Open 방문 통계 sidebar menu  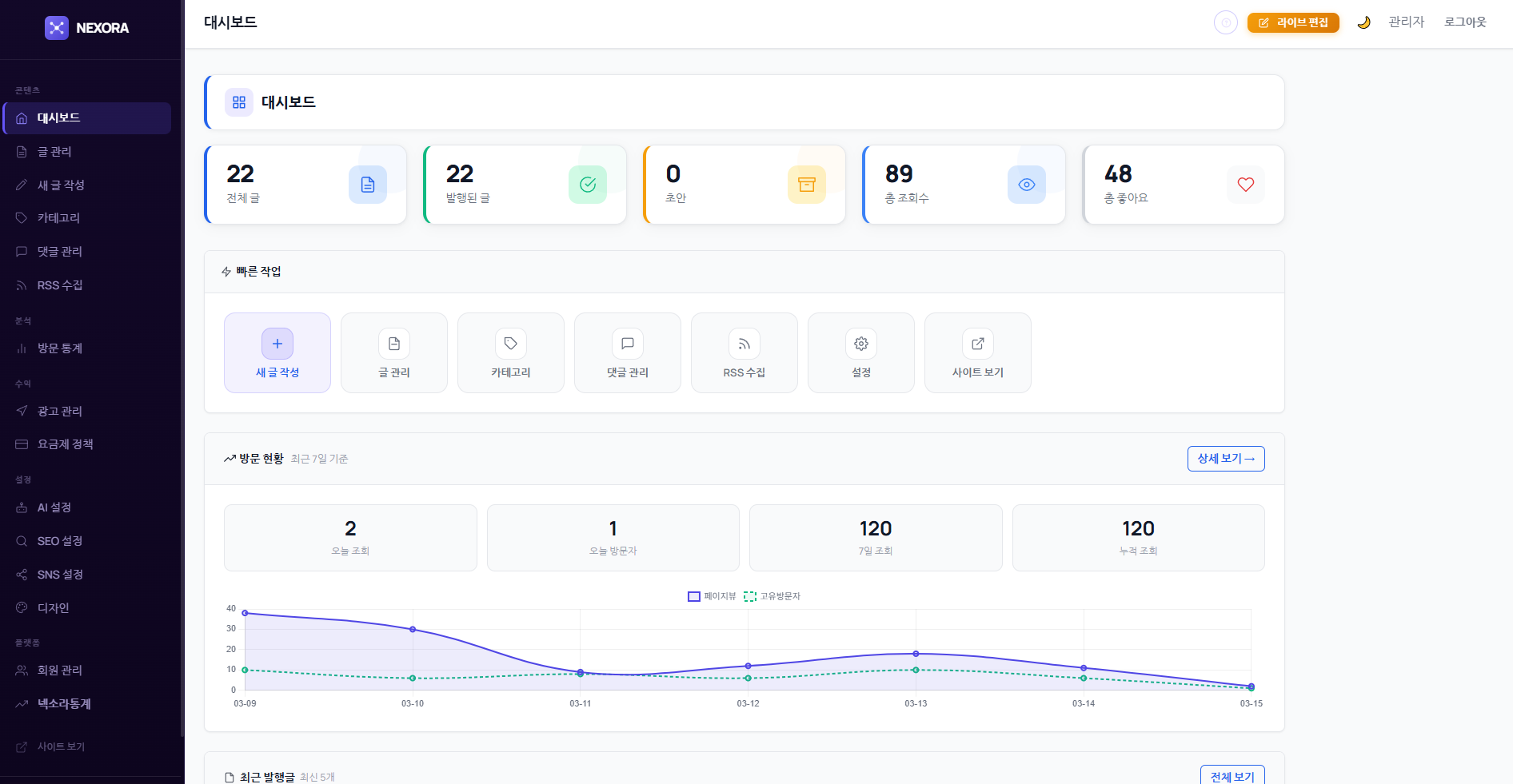[60, 348]
